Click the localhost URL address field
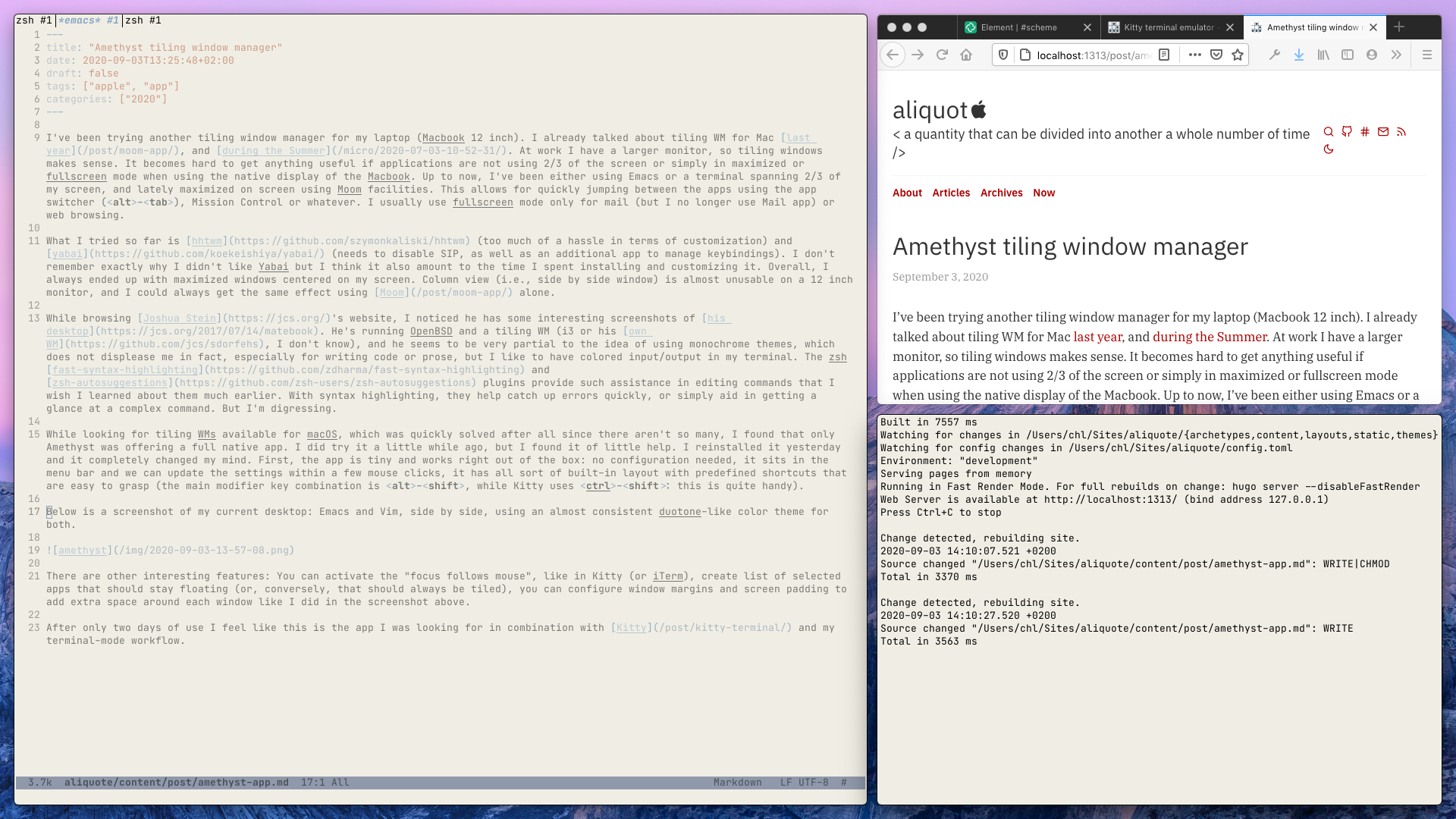Image resolution: width=1456 pixels, height=819 pixels. pos(1093,55)
